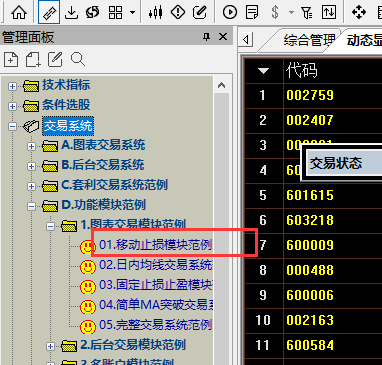This screenshot has height=365, width=382.
Task: Switch to the 动态显 tab
Action: pyautogui.click(x=364, y=40)
